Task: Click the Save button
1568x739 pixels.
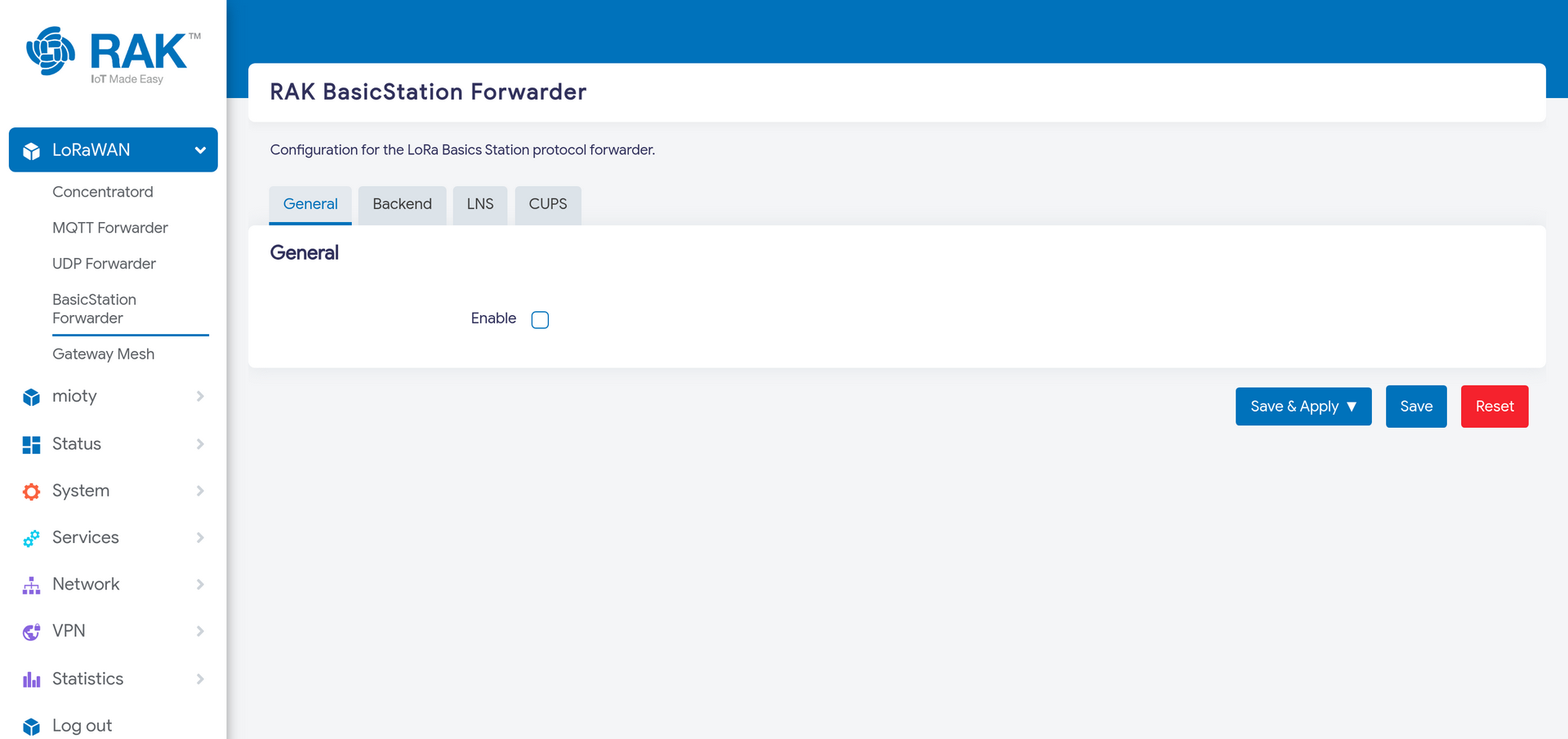Action: [x=1416, y=407]
